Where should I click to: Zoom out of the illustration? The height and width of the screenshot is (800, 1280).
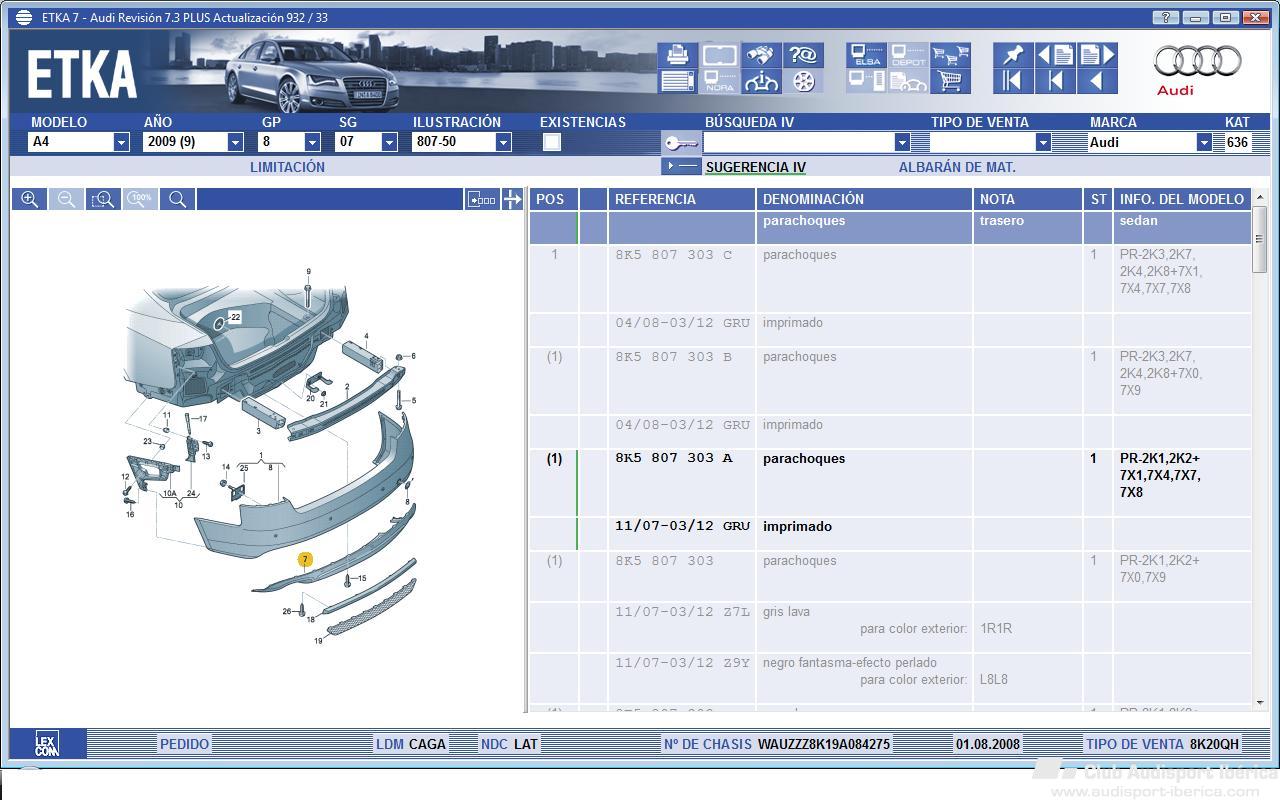[66, 199]
